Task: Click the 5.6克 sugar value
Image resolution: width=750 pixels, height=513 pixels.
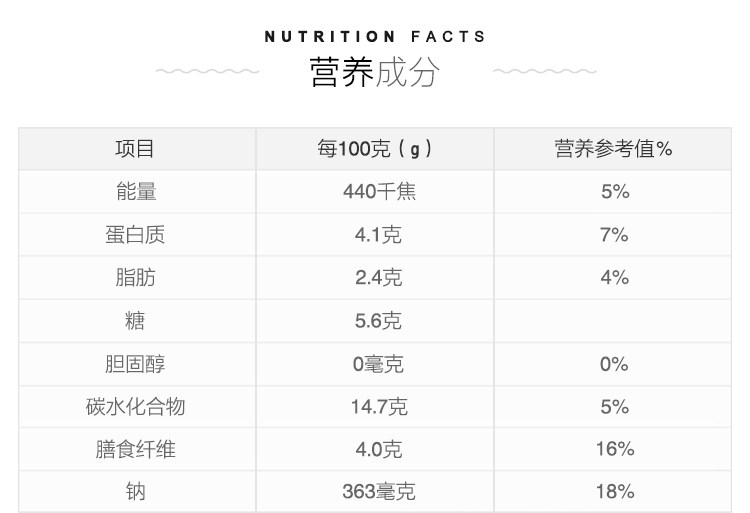Action: (378, 320)
